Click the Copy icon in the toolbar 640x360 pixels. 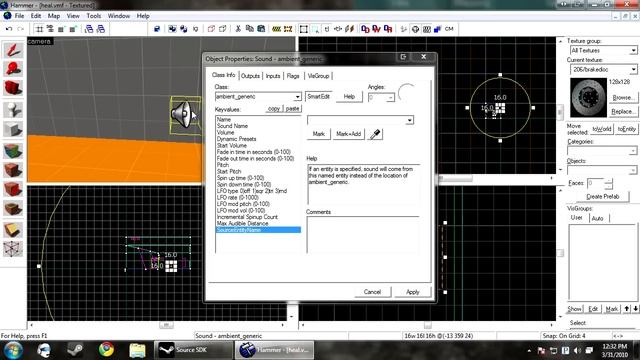click(x=249, y=29)
